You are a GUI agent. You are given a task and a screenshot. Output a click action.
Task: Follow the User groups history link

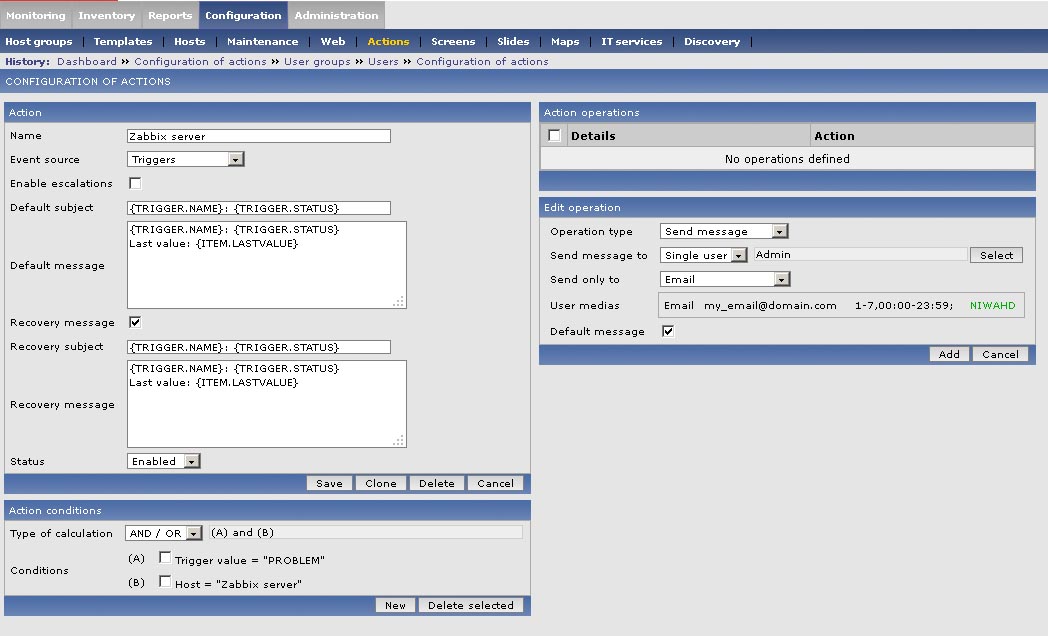tap(317, 61)
